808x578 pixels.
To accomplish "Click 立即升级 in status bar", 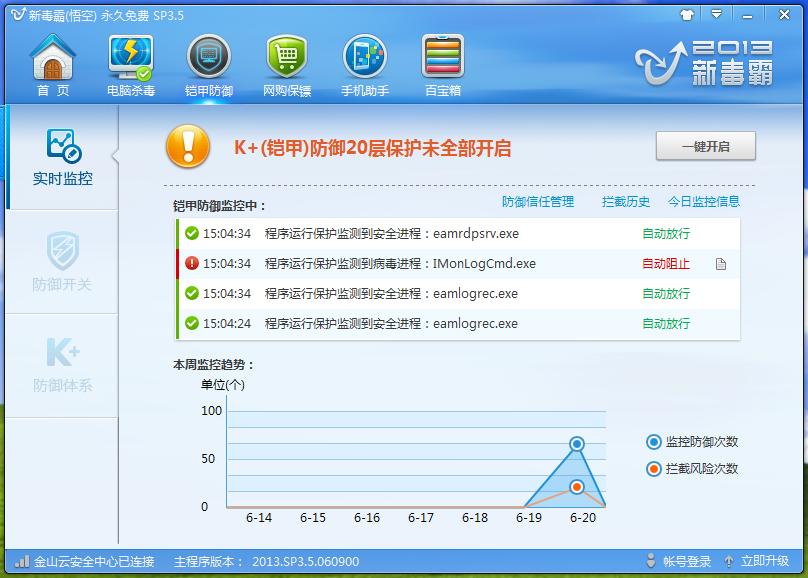I will point(765,562).
